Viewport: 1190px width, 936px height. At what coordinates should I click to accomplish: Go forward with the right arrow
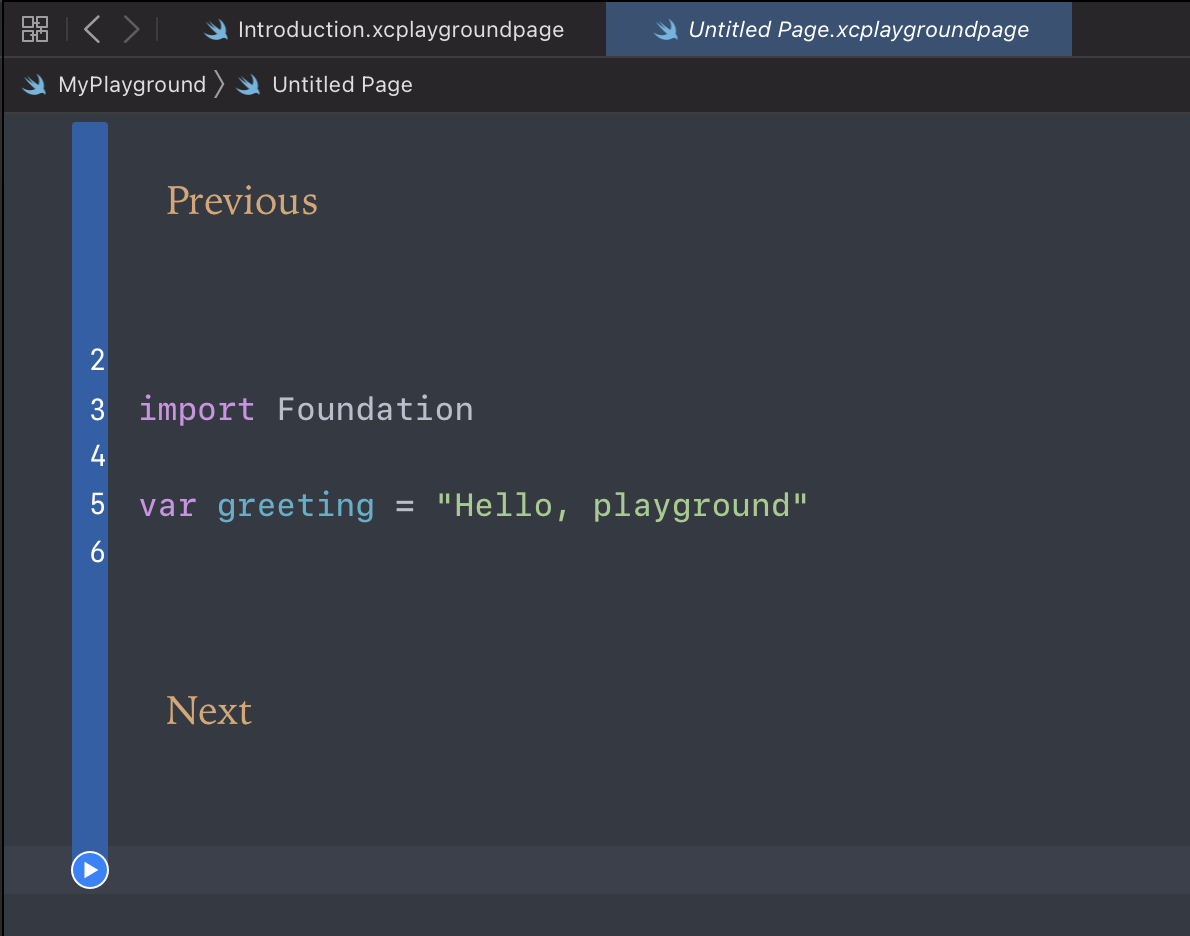coord(131,29)
